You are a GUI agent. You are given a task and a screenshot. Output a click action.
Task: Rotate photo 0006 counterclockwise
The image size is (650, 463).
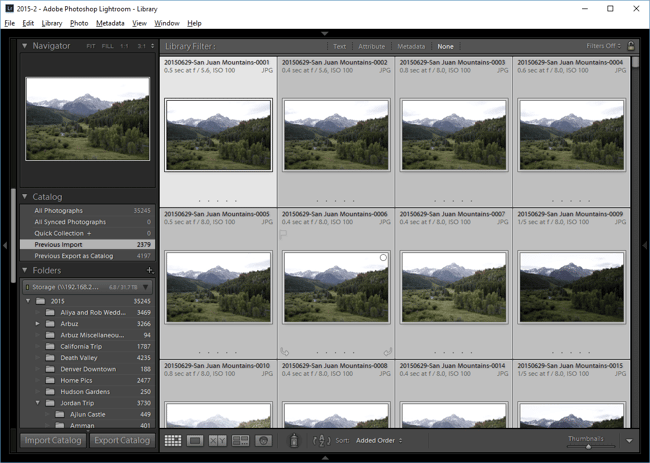(285, 352)
